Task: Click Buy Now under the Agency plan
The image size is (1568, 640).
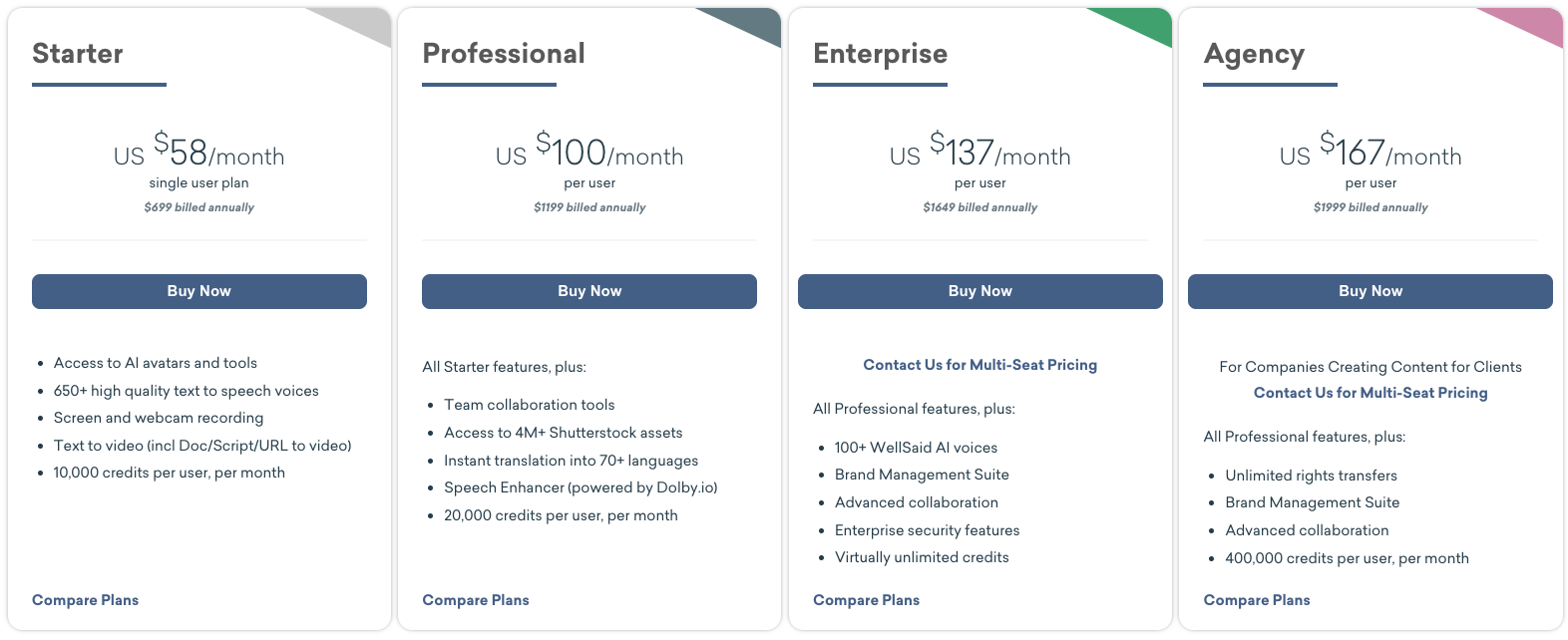Action: (x=1371, y=291)
